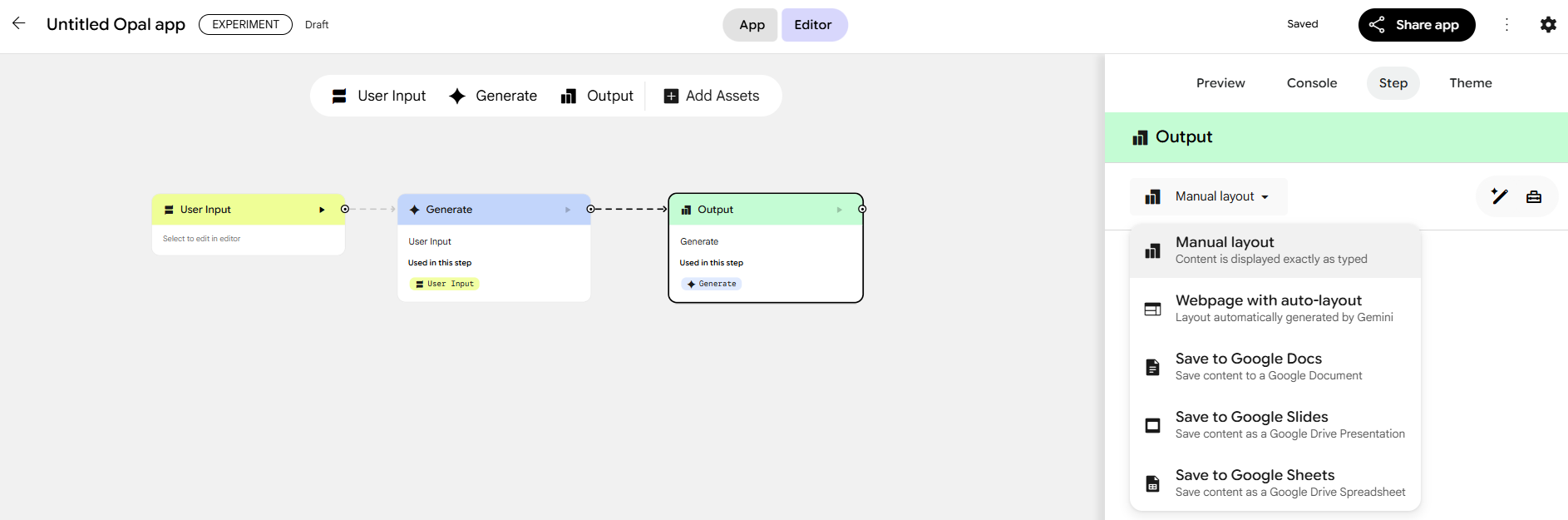Collapse the Manual layout dropdown
Screen dimensions: 1568x520
1210,196
